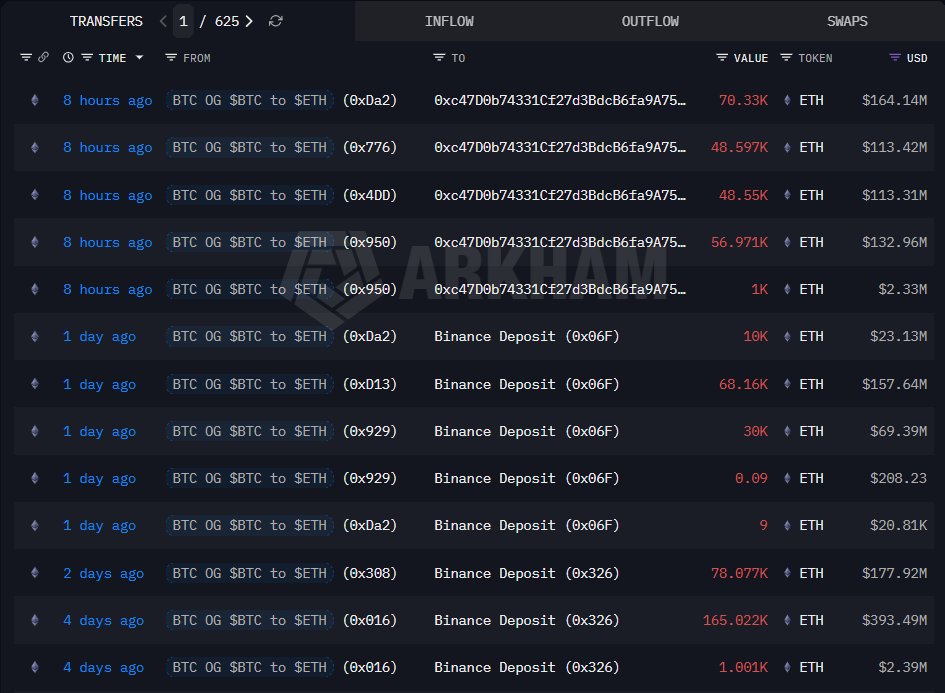Open the TOKEN column filter icon
The width and height of the screenshot is (945, 693).
point(786,57)
